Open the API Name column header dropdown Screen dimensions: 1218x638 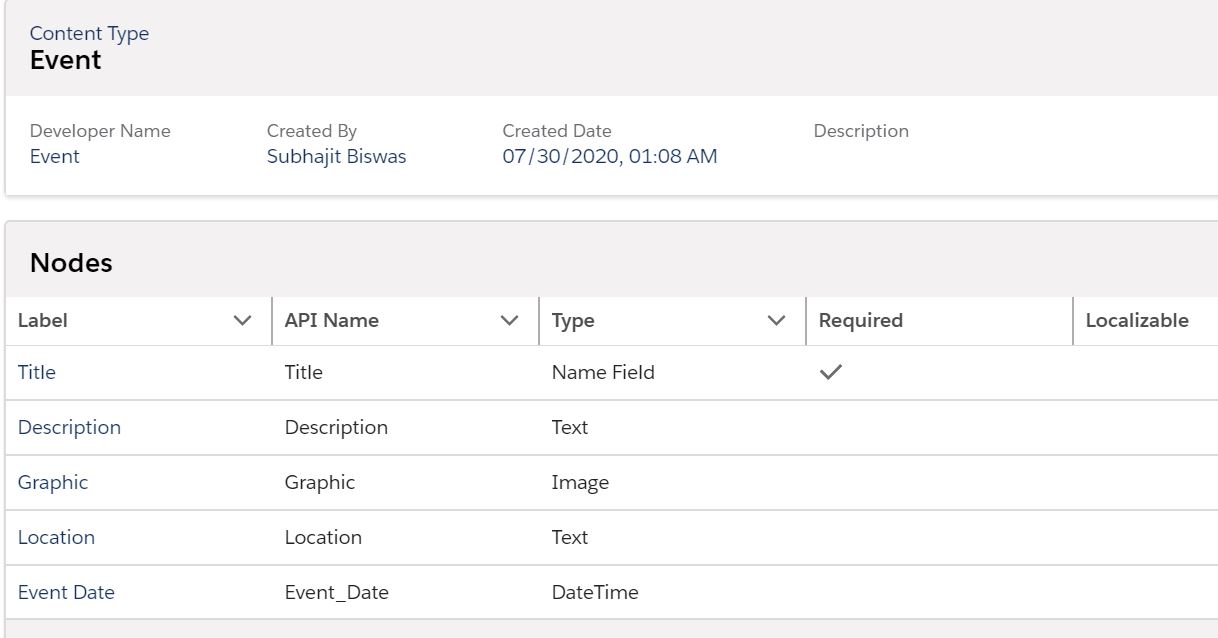pos(509,320)
